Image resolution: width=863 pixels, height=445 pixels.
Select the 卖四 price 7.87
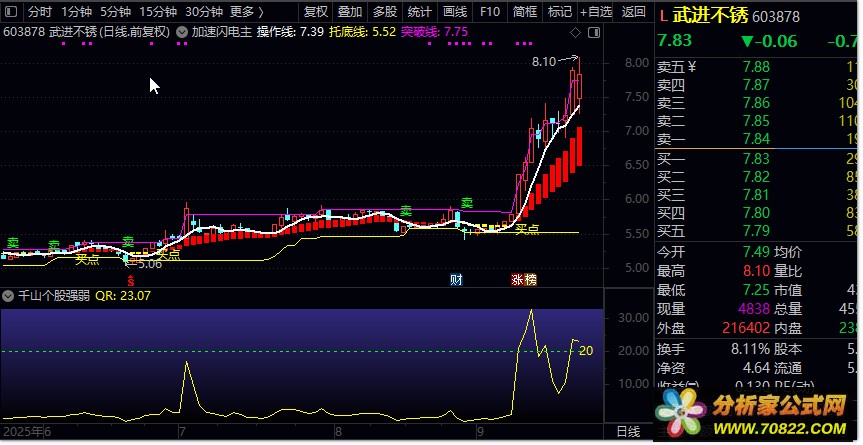click(x=756, y=85)
